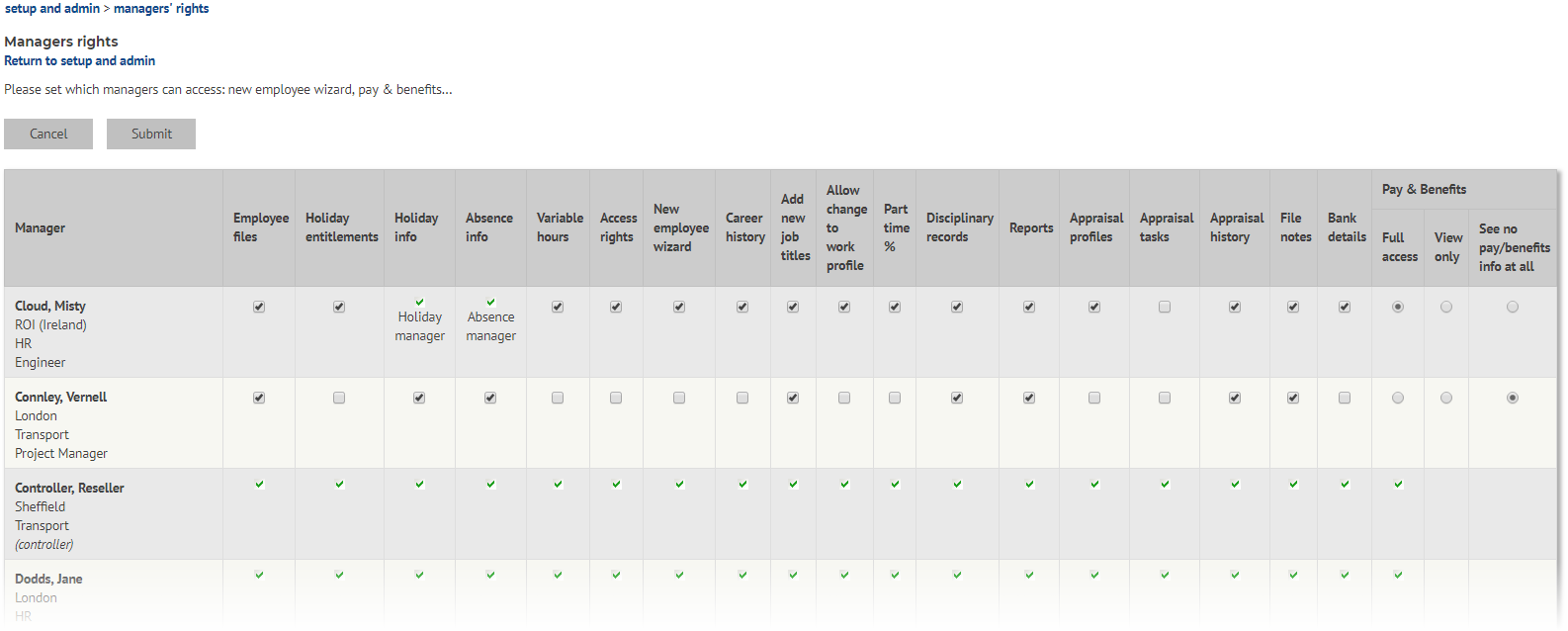This screenshot has width=1568, height=631.
Task: Click Controller, Reseller's Reports green tick
Action: (1029, 484)
